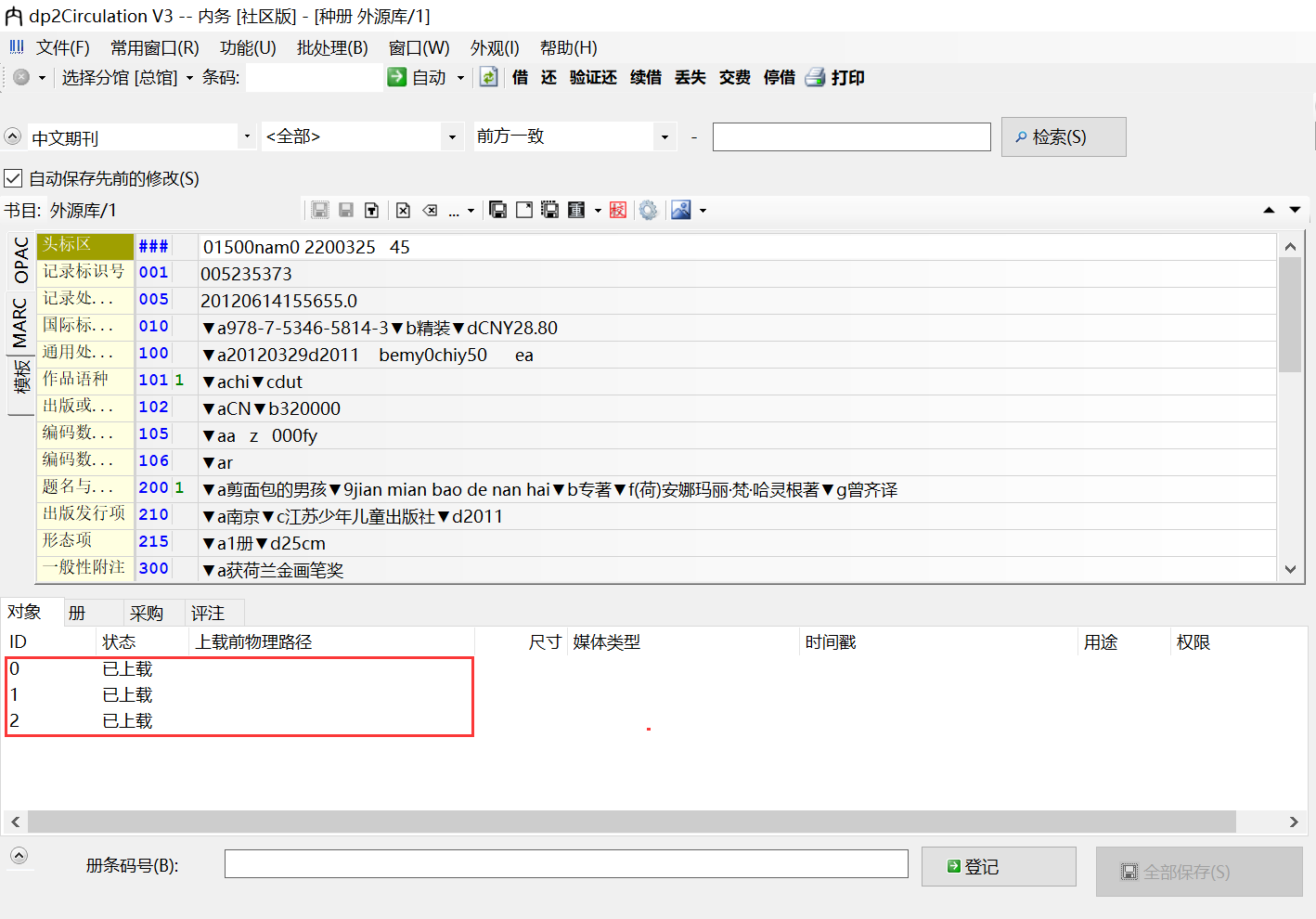Click the refresh icon before 借
Viewport: 1316px width, 919px height.
coord(489,77)
